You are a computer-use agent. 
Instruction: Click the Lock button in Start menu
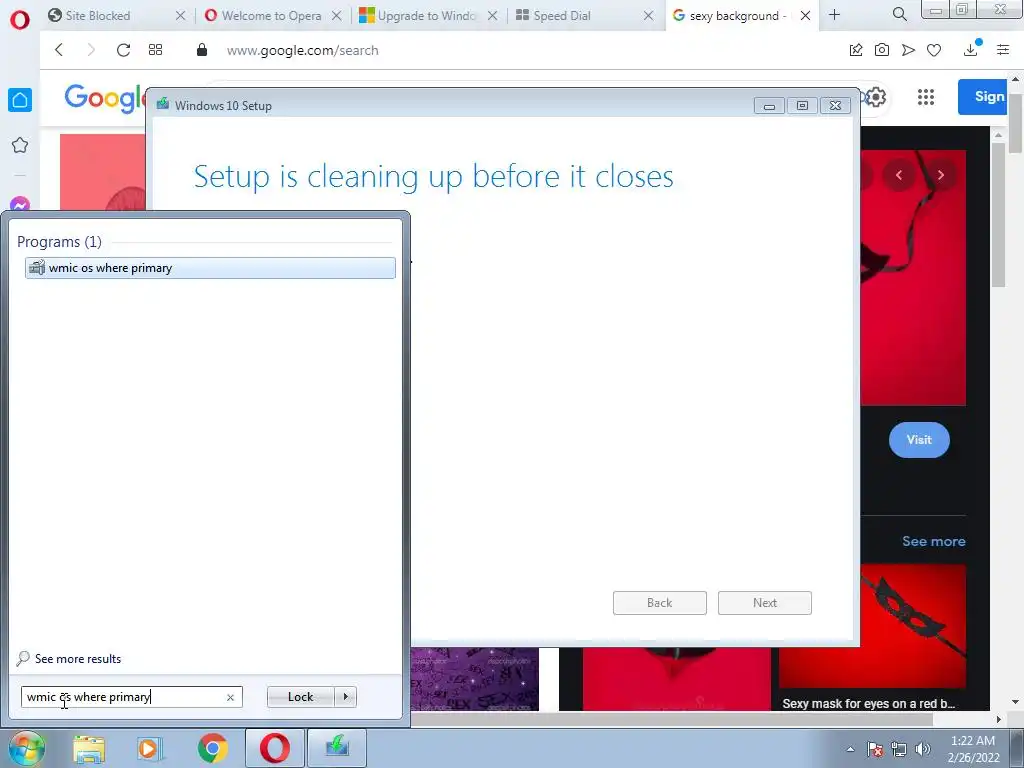(x=300, y=697)
